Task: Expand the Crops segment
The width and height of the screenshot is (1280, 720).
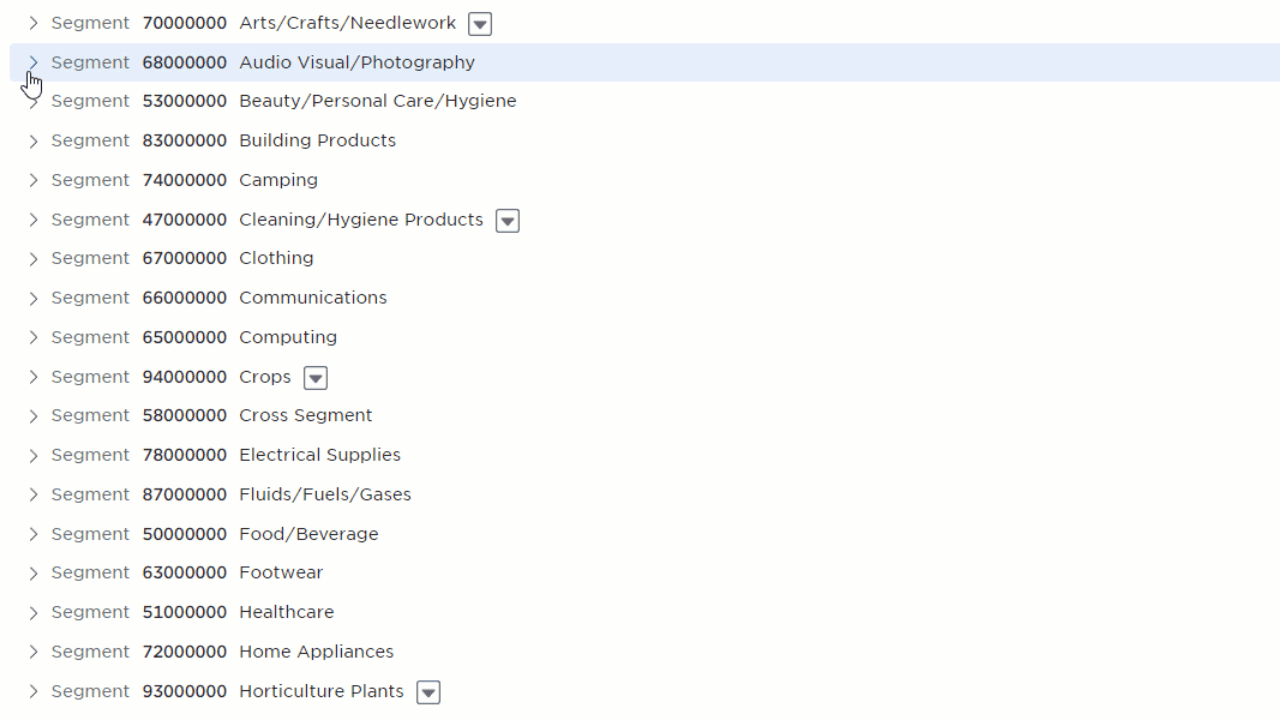Action: point(33,376)
